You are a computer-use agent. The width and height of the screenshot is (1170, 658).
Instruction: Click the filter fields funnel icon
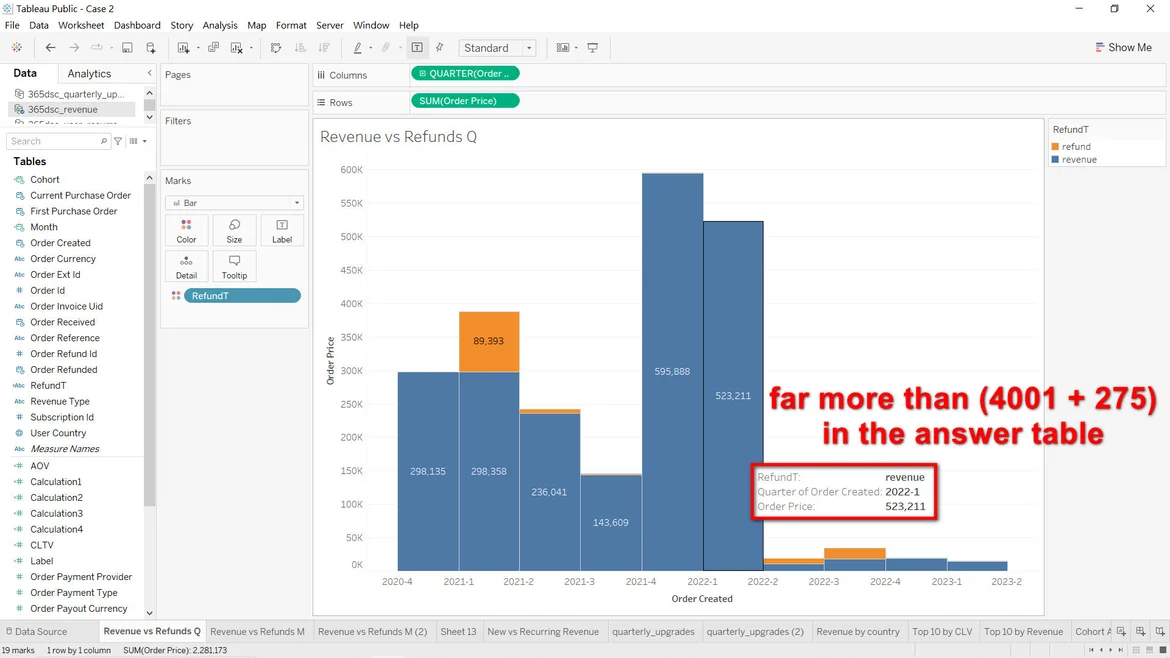click(118, 142)
